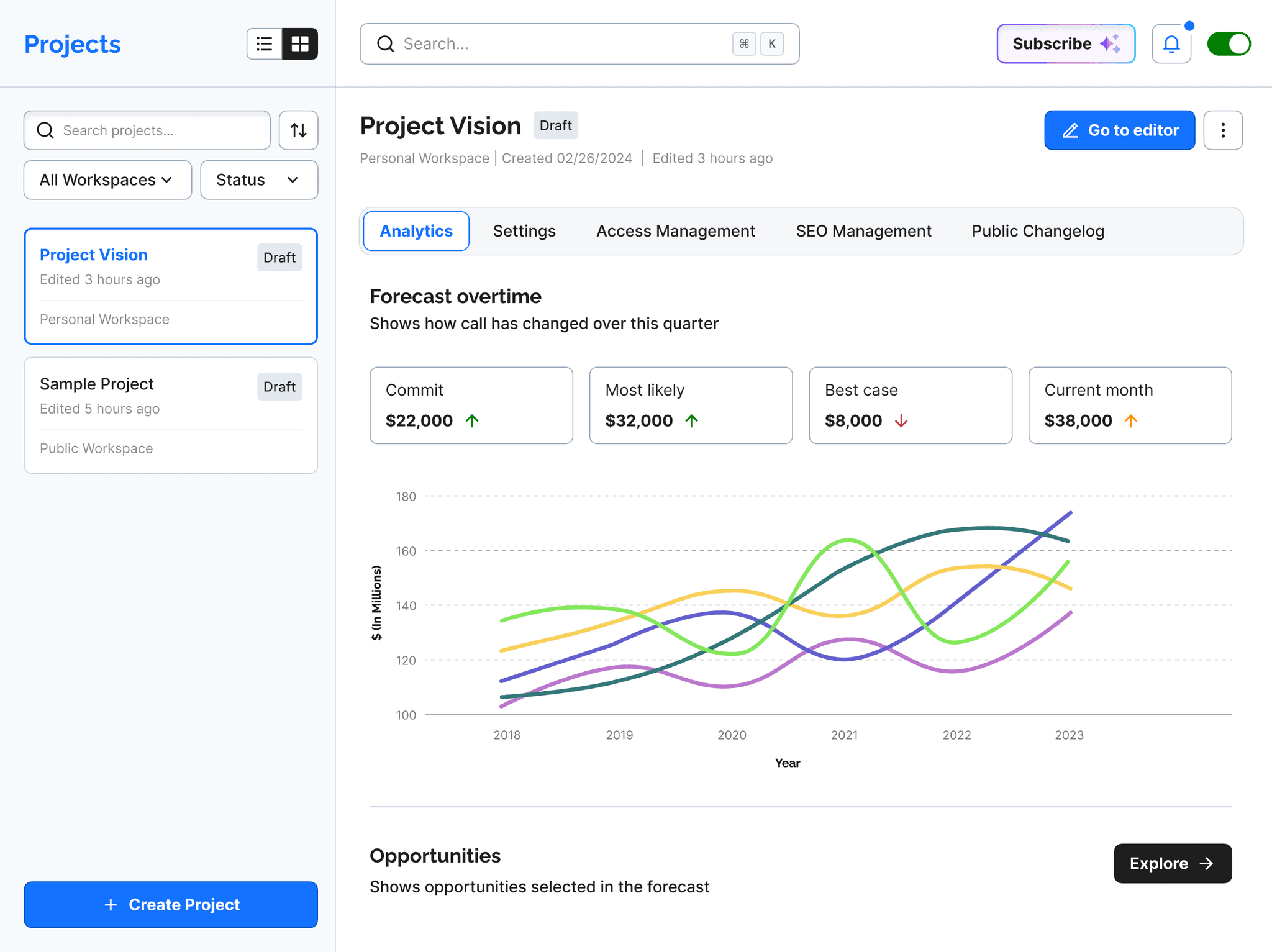Switch to grid view layout
Image resolution: width=1272 pixels, height=952 pixels.
300,44
